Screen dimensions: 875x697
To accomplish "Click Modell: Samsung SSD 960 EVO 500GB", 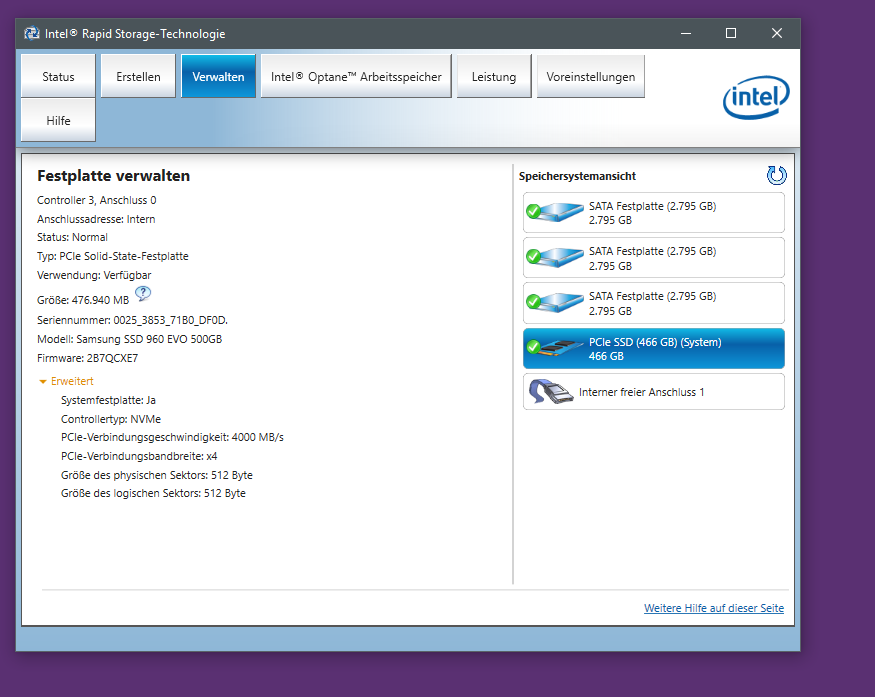I will point(129,339).
